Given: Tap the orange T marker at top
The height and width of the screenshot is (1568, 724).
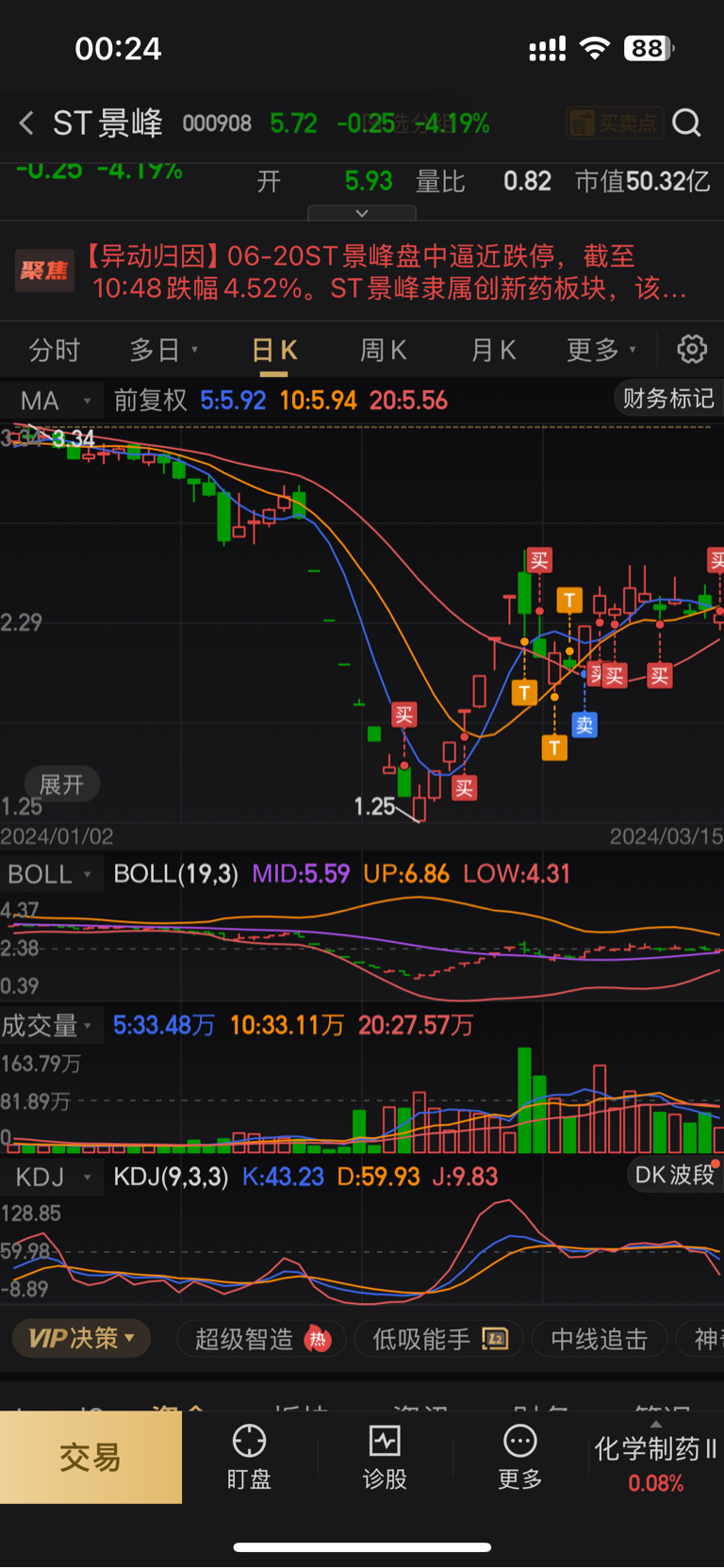Looking at the screenshot, I should 569,600.
